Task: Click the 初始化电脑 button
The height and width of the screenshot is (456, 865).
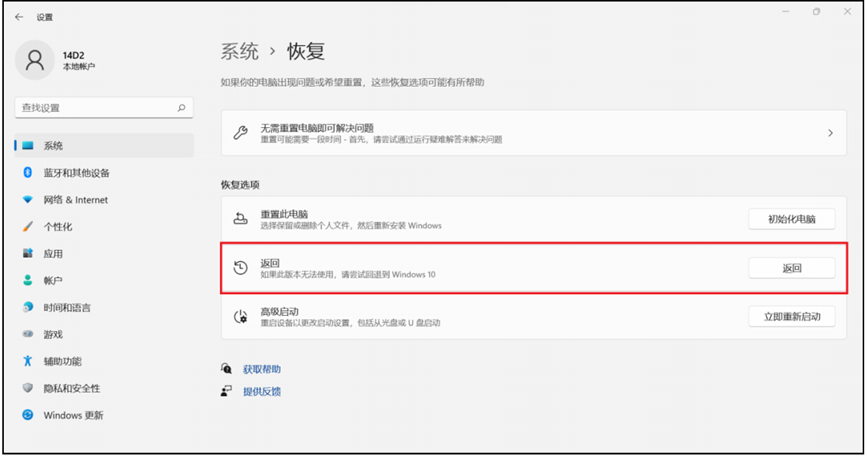Action: 792,219
